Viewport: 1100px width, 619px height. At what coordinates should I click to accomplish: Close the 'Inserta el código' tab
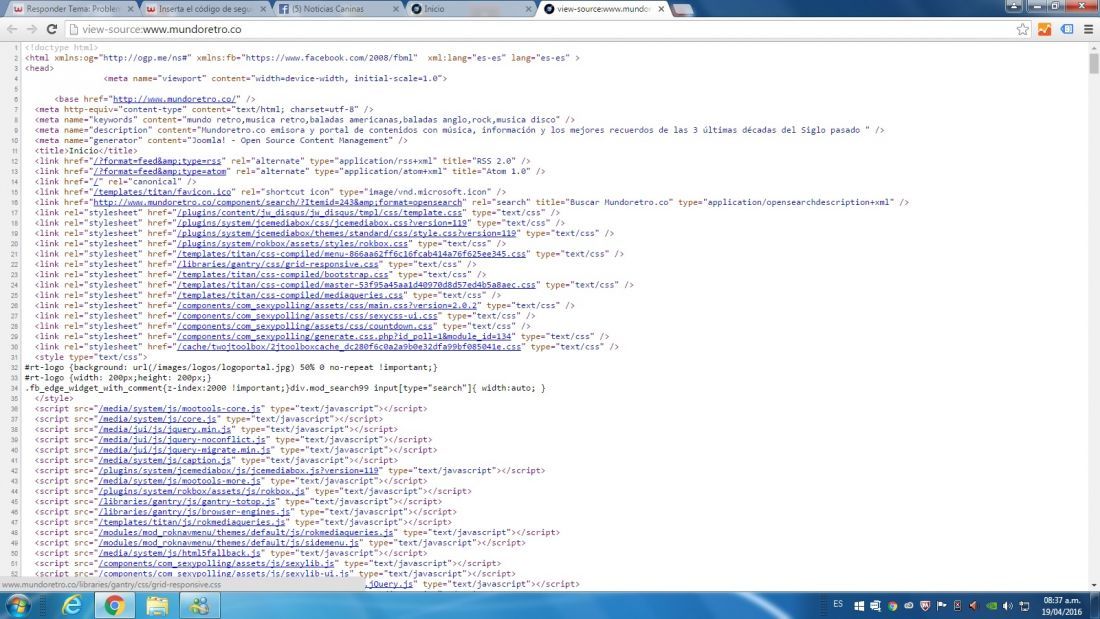tap(263, 9)
